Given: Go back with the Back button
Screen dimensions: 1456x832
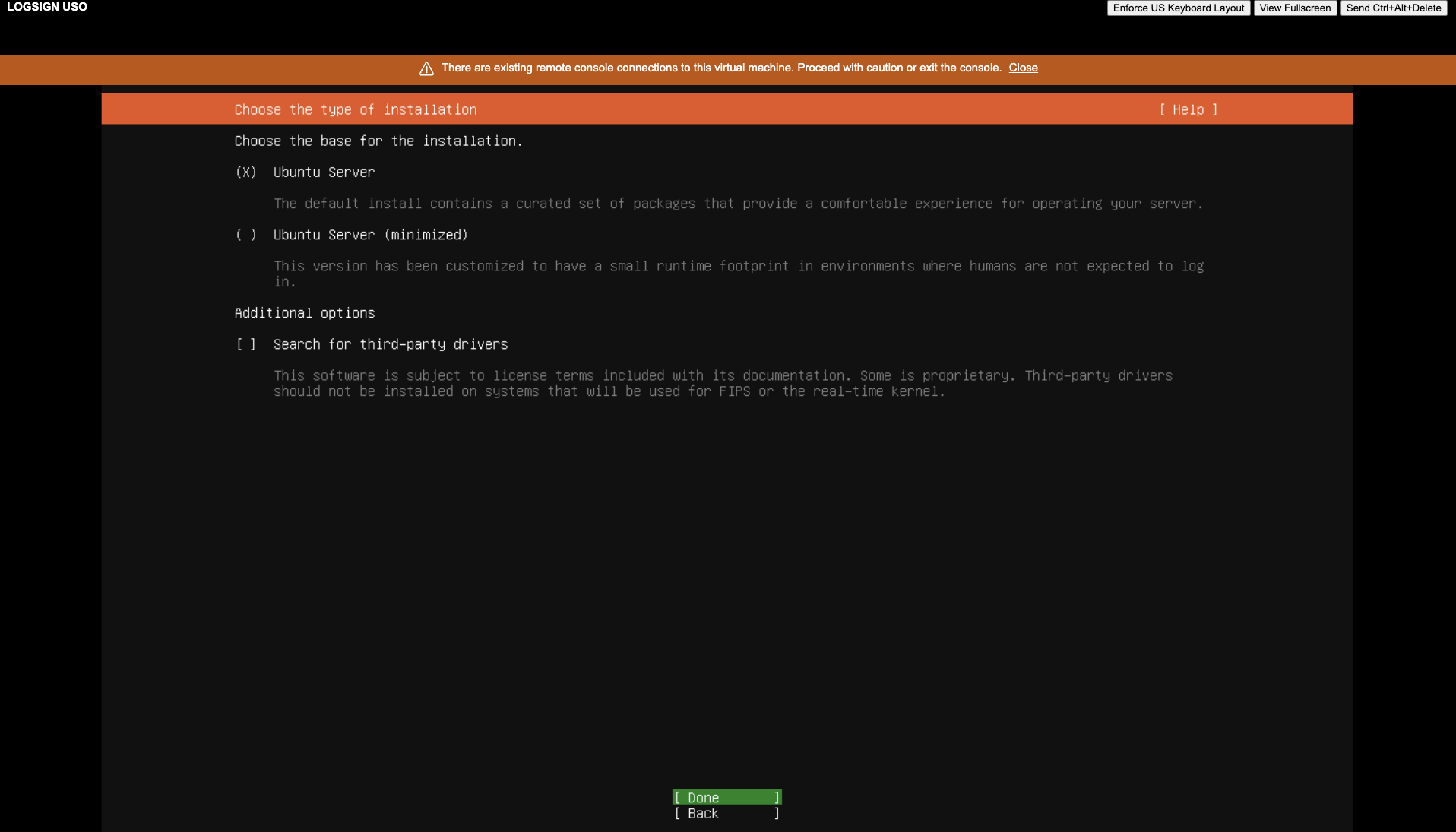Looking at the screenshot, I should (727, 813).
